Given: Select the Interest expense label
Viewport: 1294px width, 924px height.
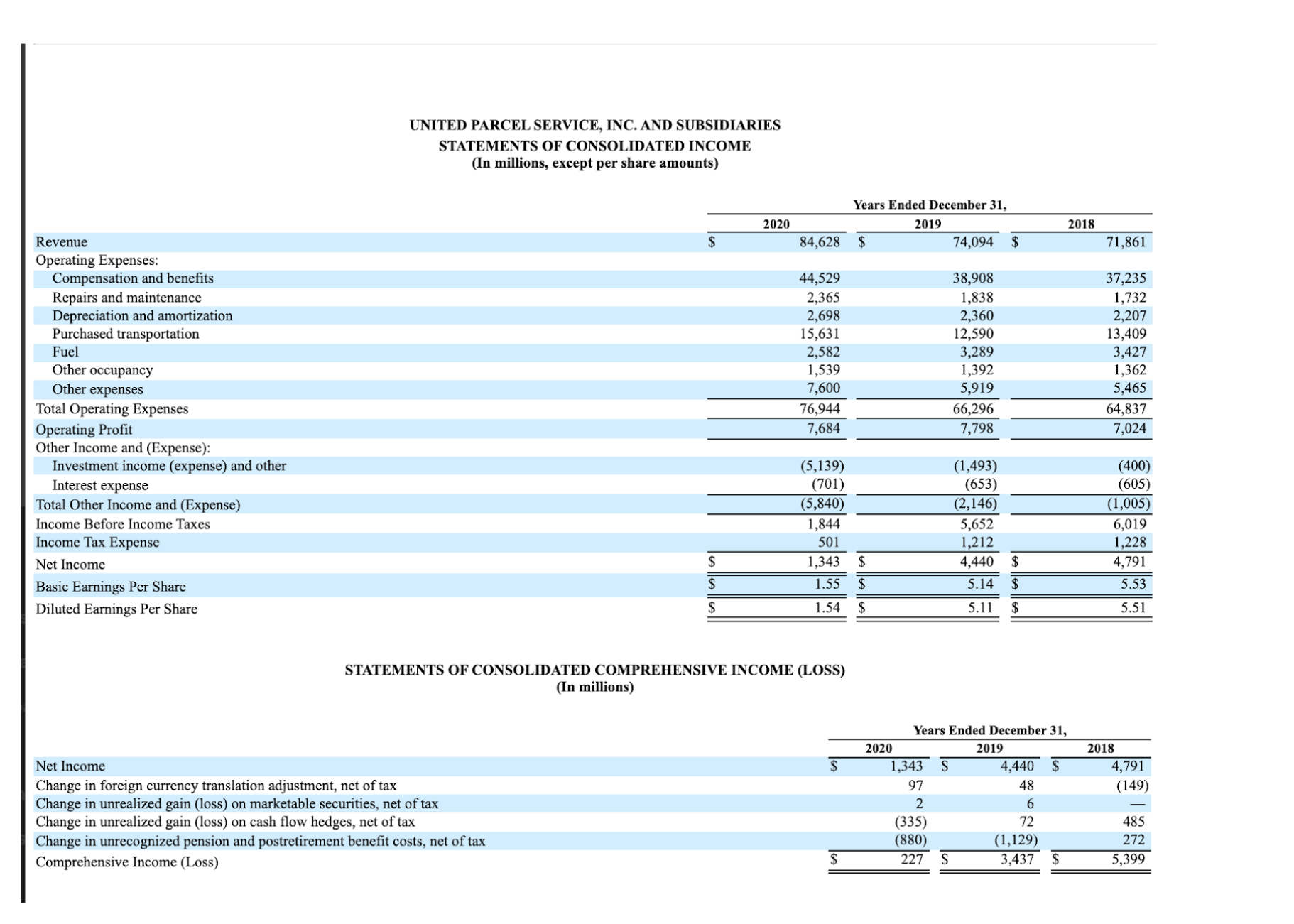Looking at the screenshot, I should click(99, 485).
